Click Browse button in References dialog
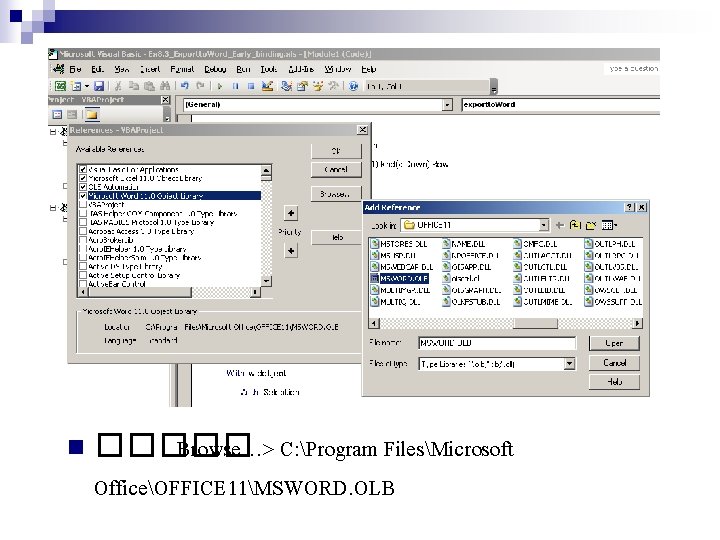This screenshot has width=720, height=540. pyautogui.click(x=336, y=194)
